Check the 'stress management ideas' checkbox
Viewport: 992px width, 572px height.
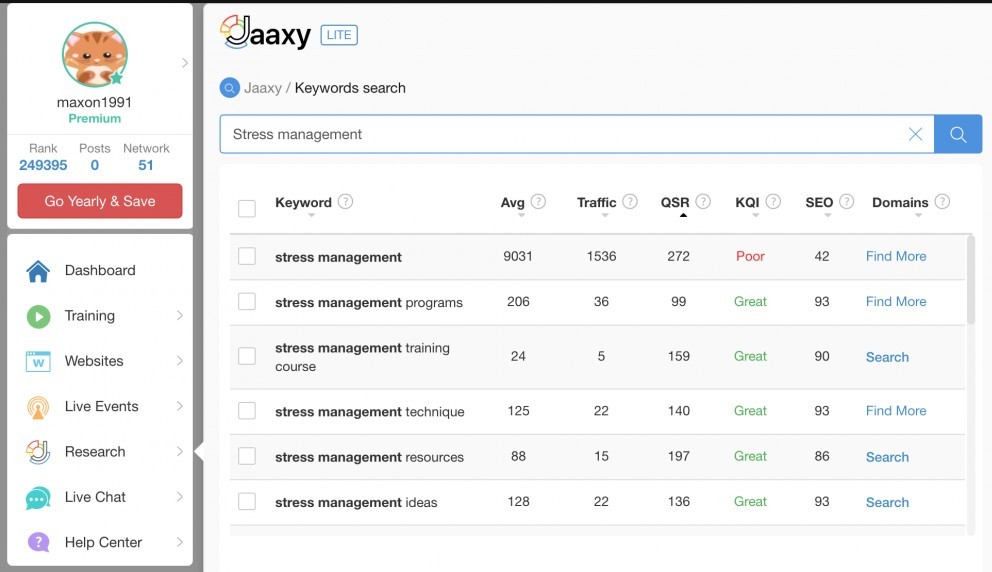[x=247, y=502]
